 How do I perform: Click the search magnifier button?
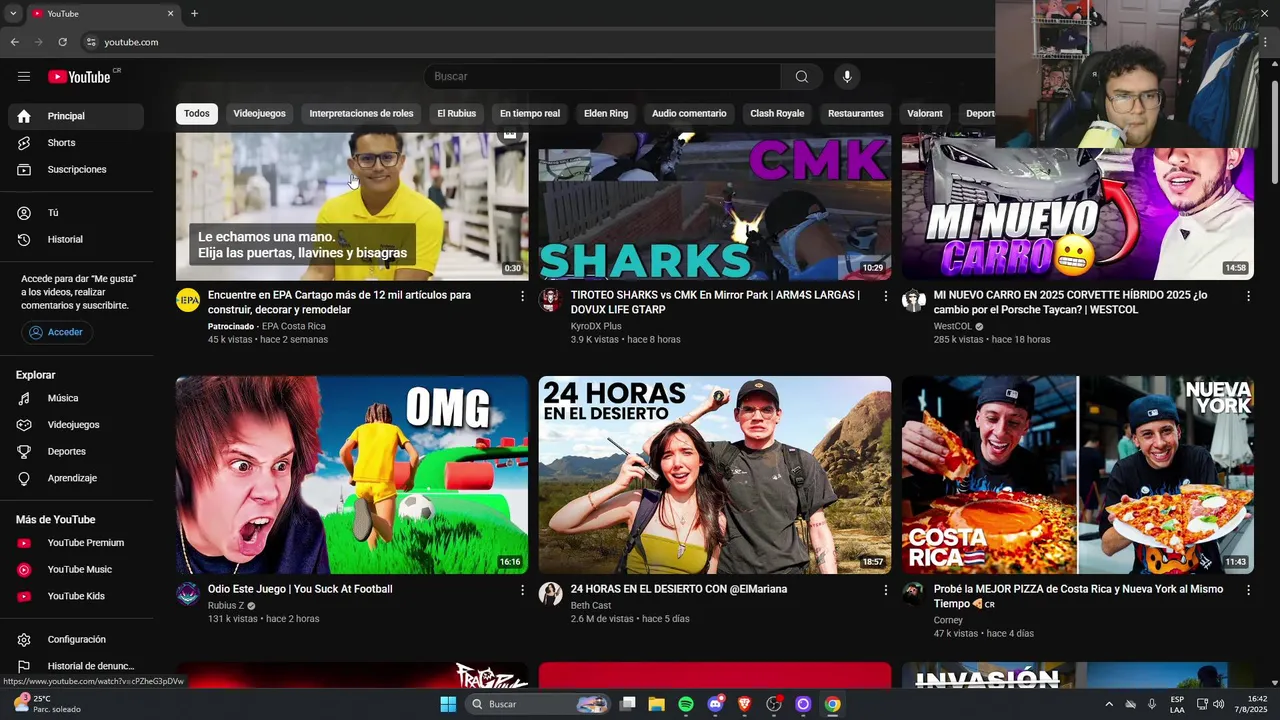(x=801, y=77)
